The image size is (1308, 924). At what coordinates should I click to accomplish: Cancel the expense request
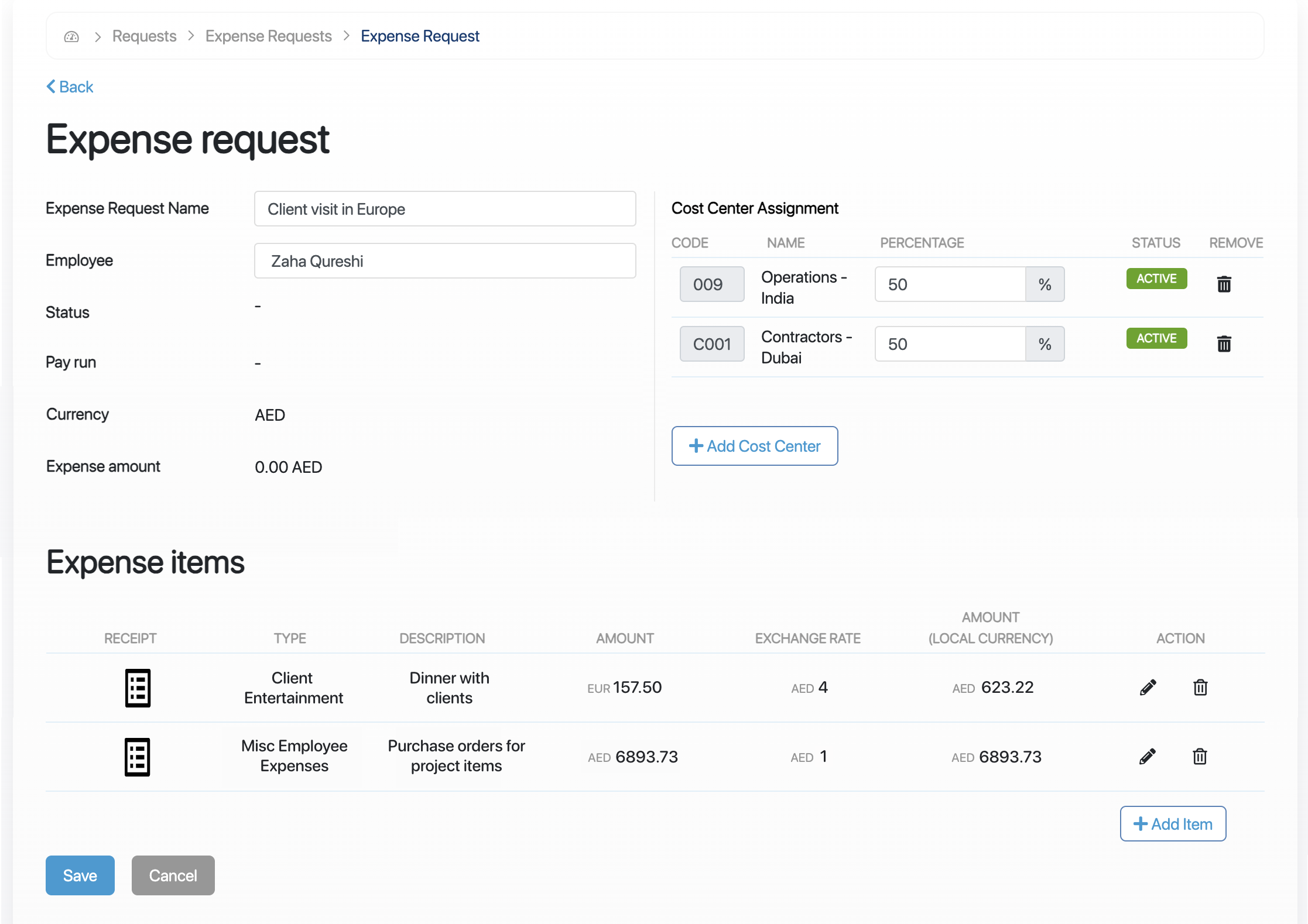pos(173,875)
